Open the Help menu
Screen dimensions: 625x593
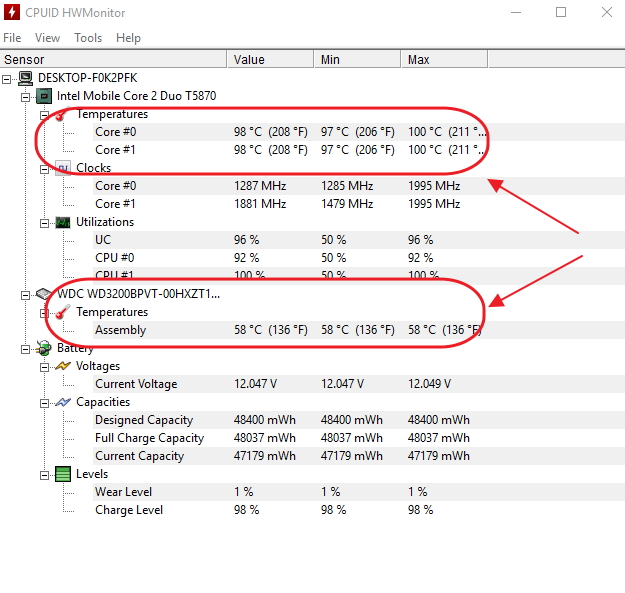(x=128, y=38)
